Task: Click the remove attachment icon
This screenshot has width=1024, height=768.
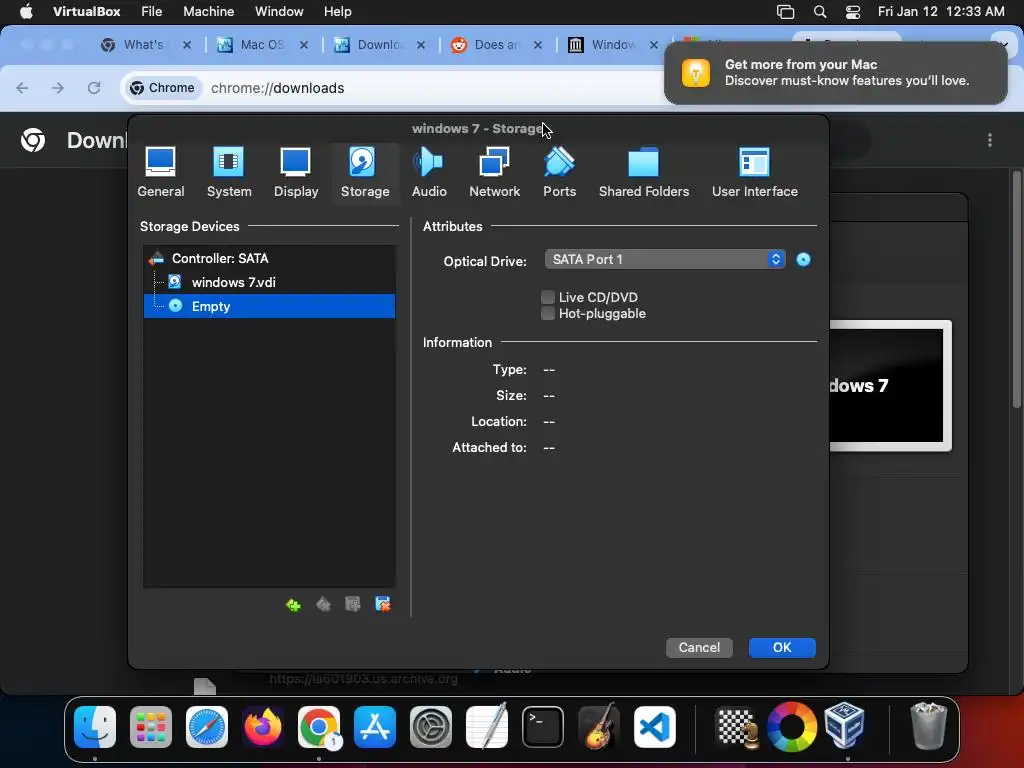Action: pos(383,605)
